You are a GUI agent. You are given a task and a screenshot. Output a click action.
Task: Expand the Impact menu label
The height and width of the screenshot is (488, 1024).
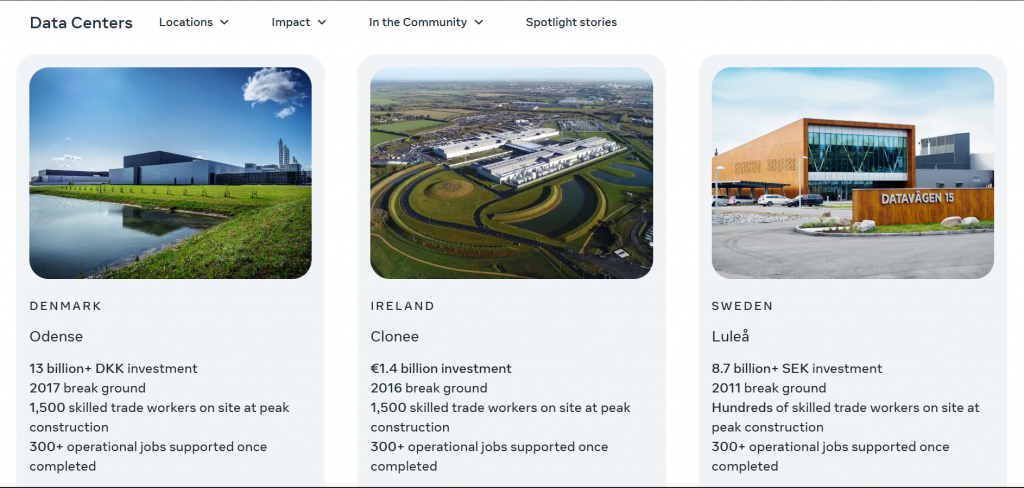[291, 22]
